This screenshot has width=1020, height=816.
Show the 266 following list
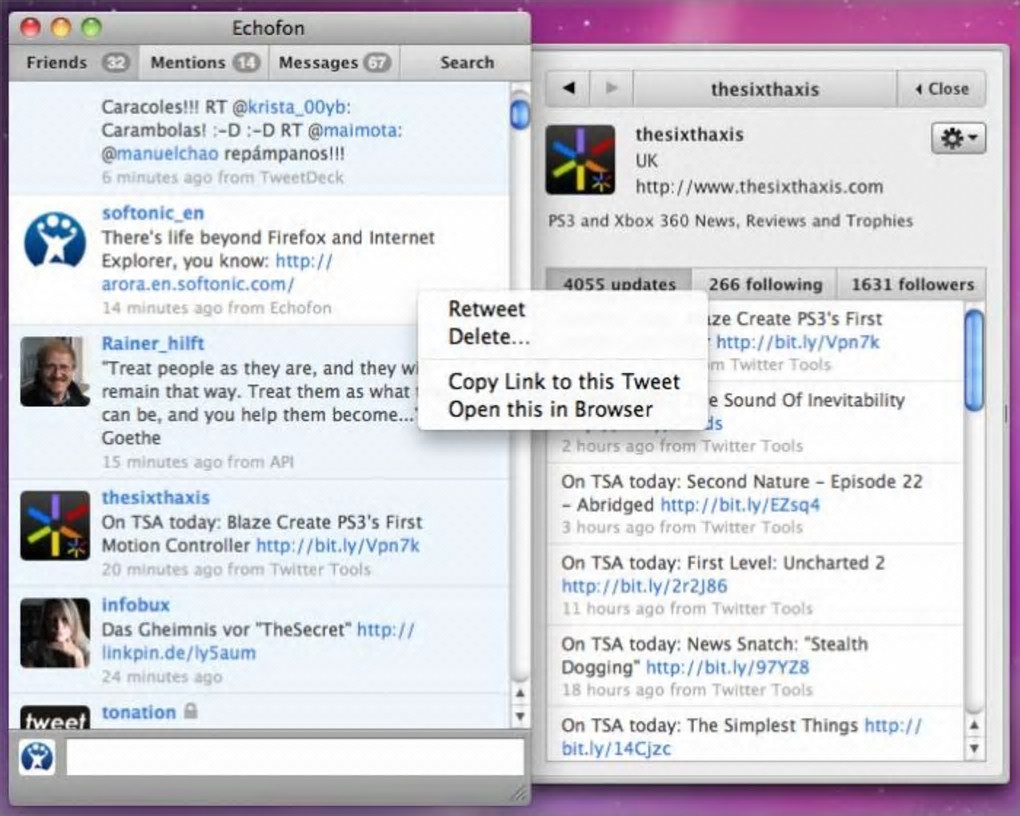[x=765, y=284]
